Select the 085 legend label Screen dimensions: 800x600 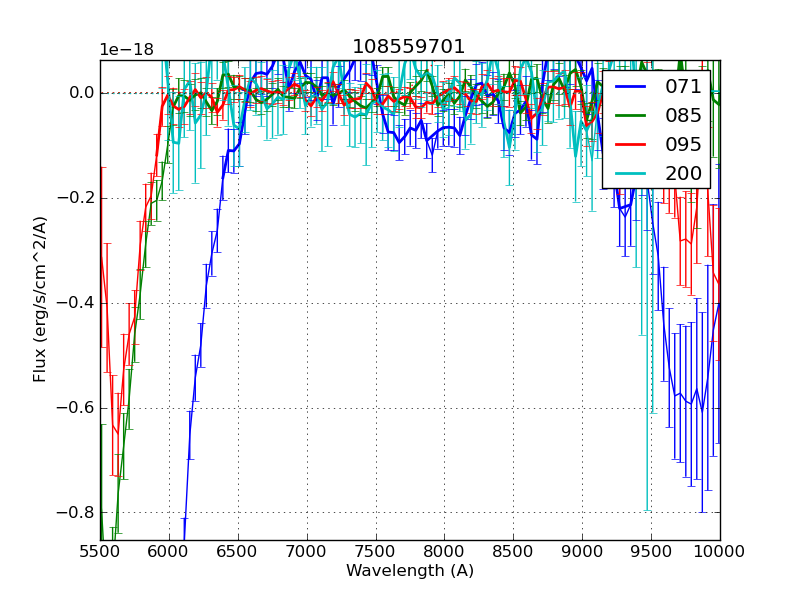(x=683, y=116)
